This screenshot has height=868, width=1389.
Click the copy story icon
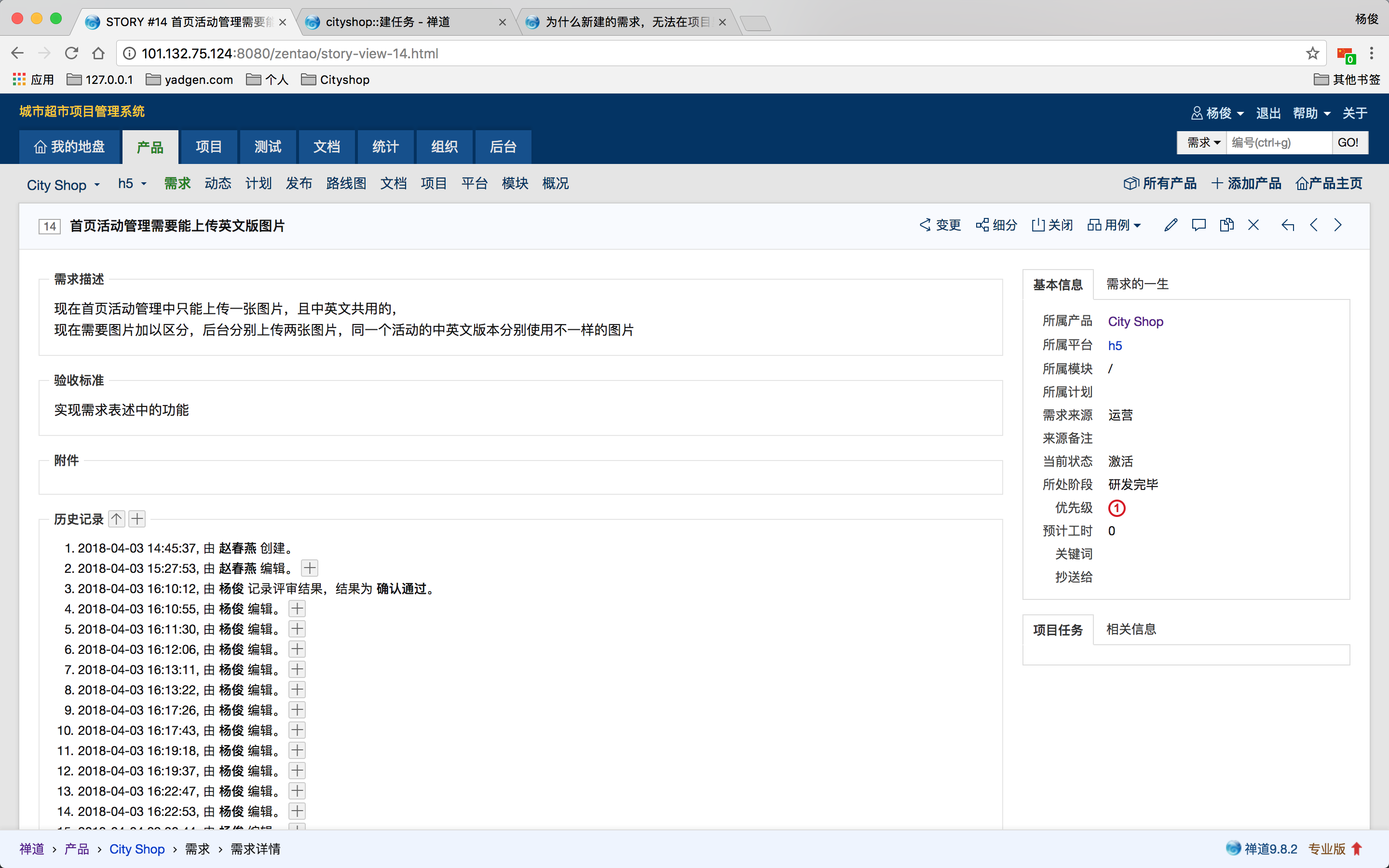[x=1226, y=225]
